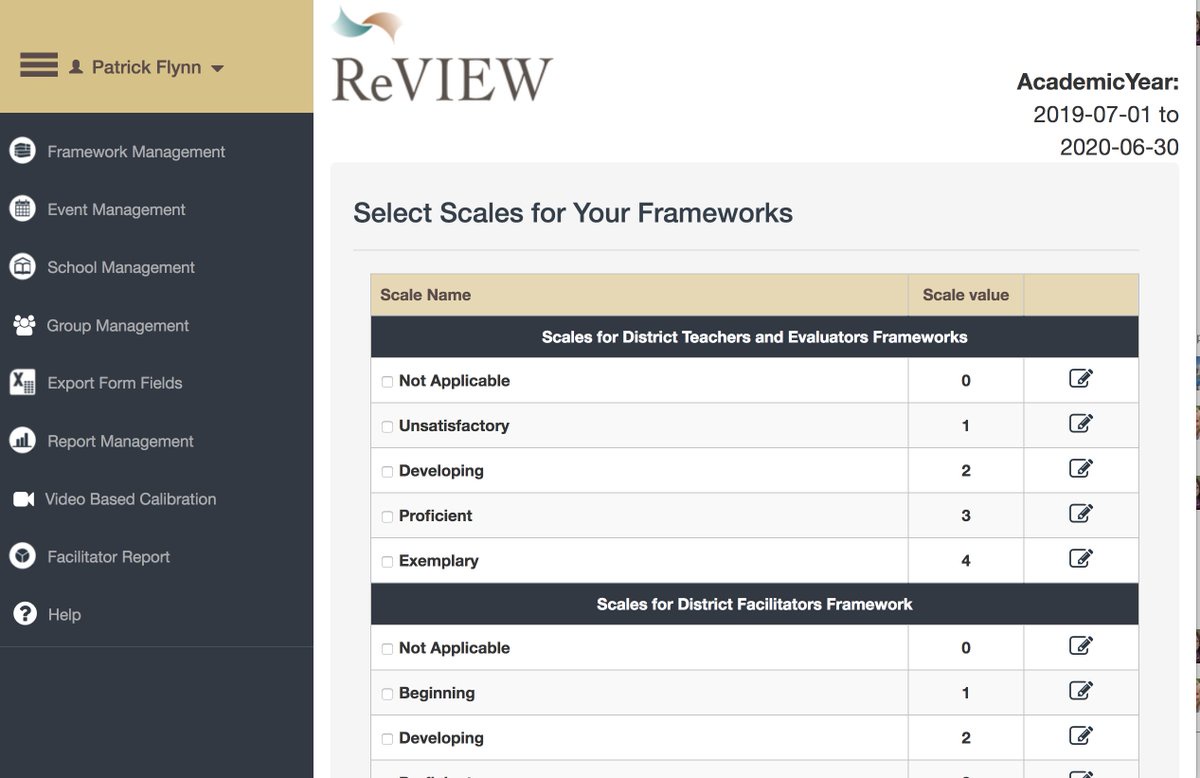Click the ReVIEW logo
The height and width of the screenshot is (778, 1200).
[441, 56]
